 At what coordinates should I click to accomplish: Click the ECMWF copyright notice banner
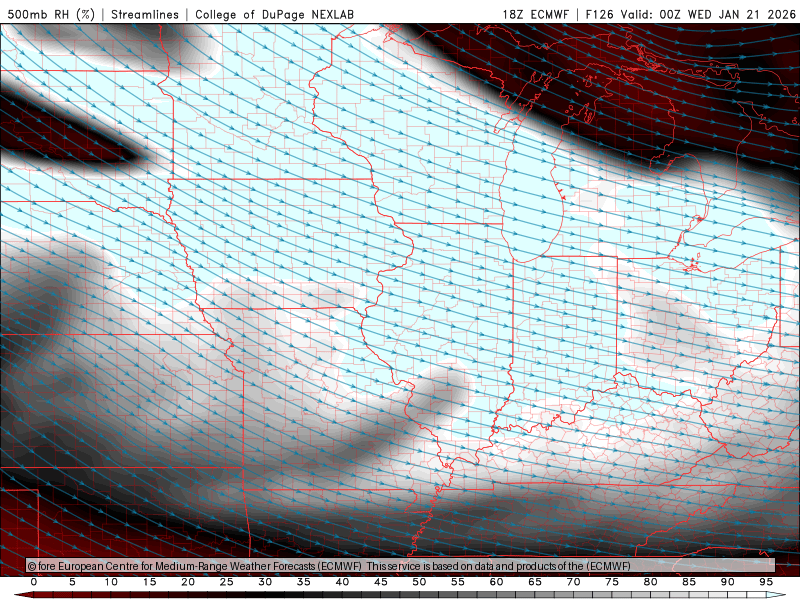(401, 566)
